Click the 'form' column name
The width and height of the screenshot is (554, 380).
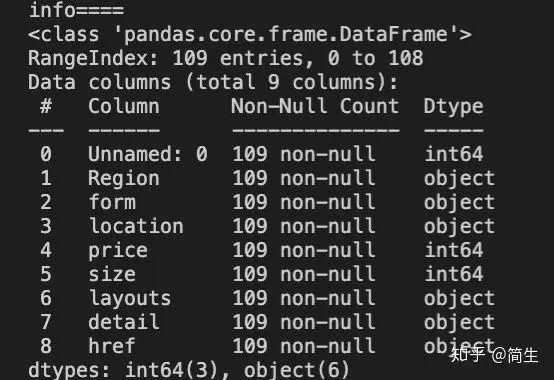[112, 202]
